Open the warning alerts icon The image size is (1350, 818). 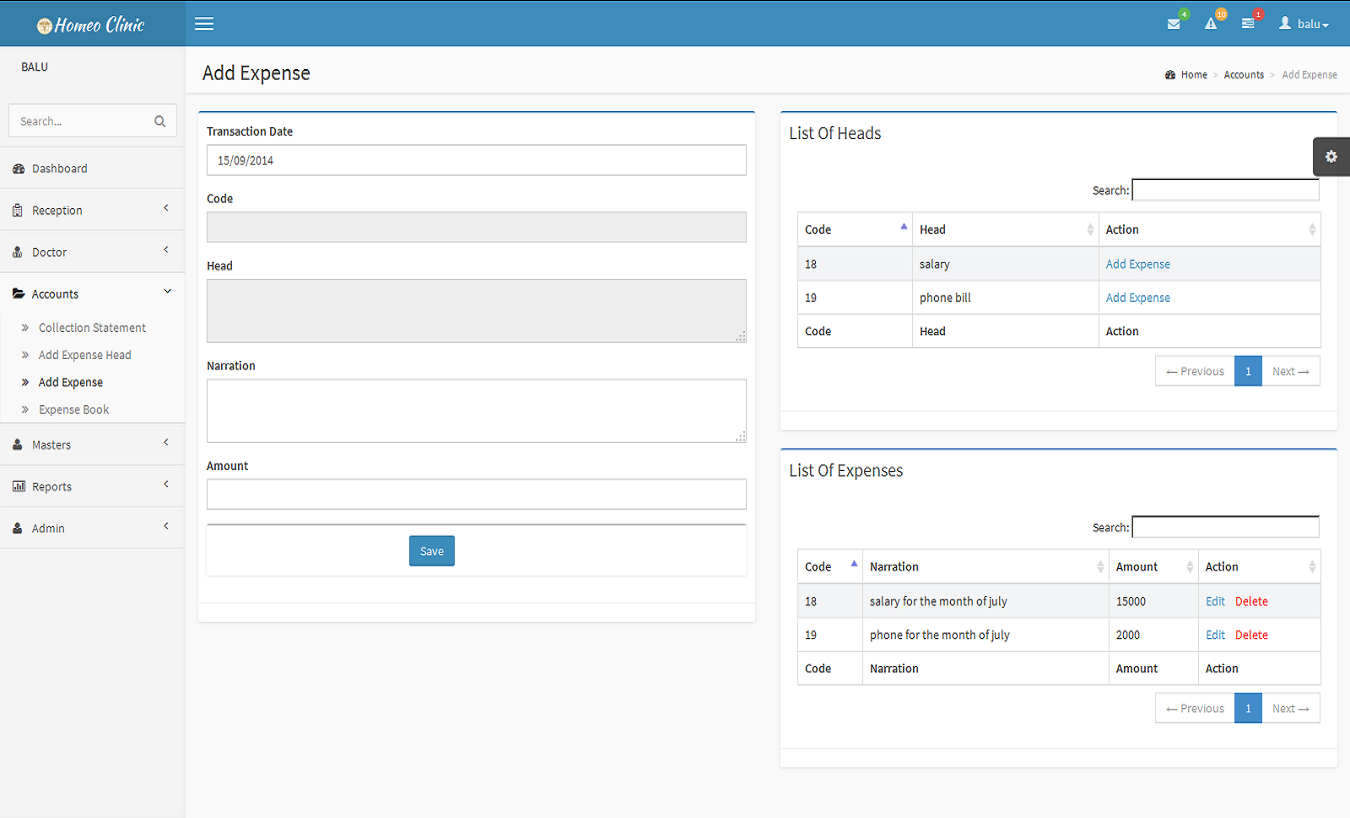(x=1211, y=24)
